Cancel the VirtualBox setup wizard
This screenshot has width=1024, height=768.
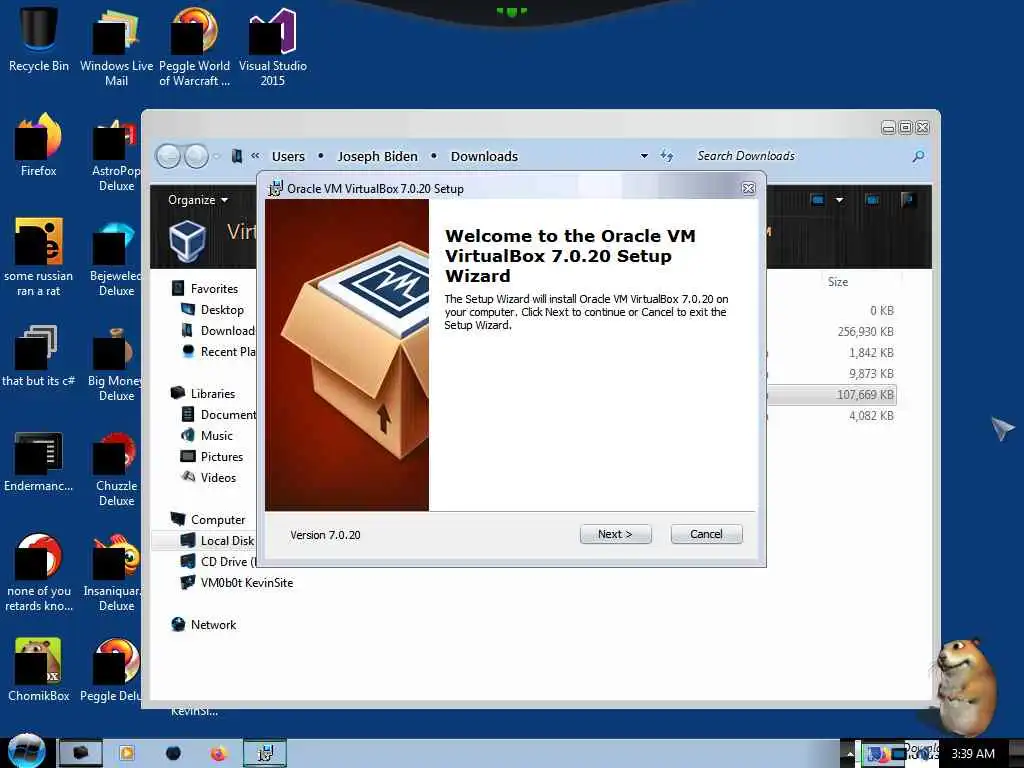click(x=706, y=534)
